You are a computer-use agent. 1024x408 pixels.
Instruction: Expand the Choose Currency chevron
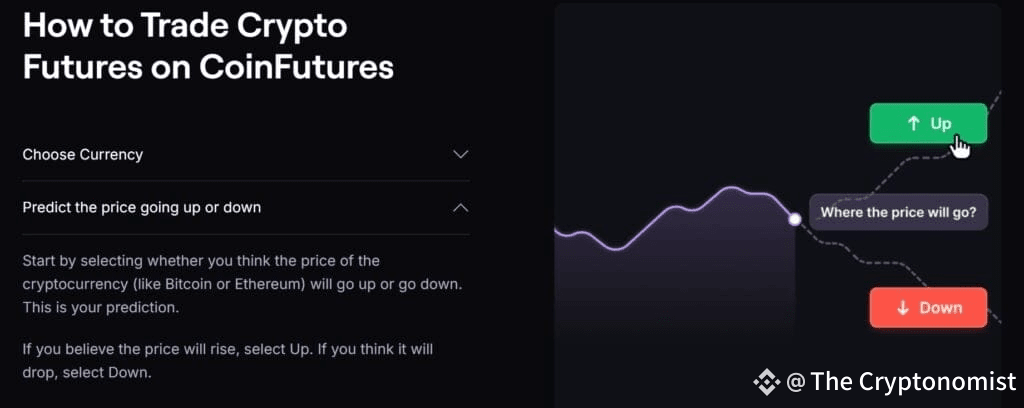(x=461, y=155)
